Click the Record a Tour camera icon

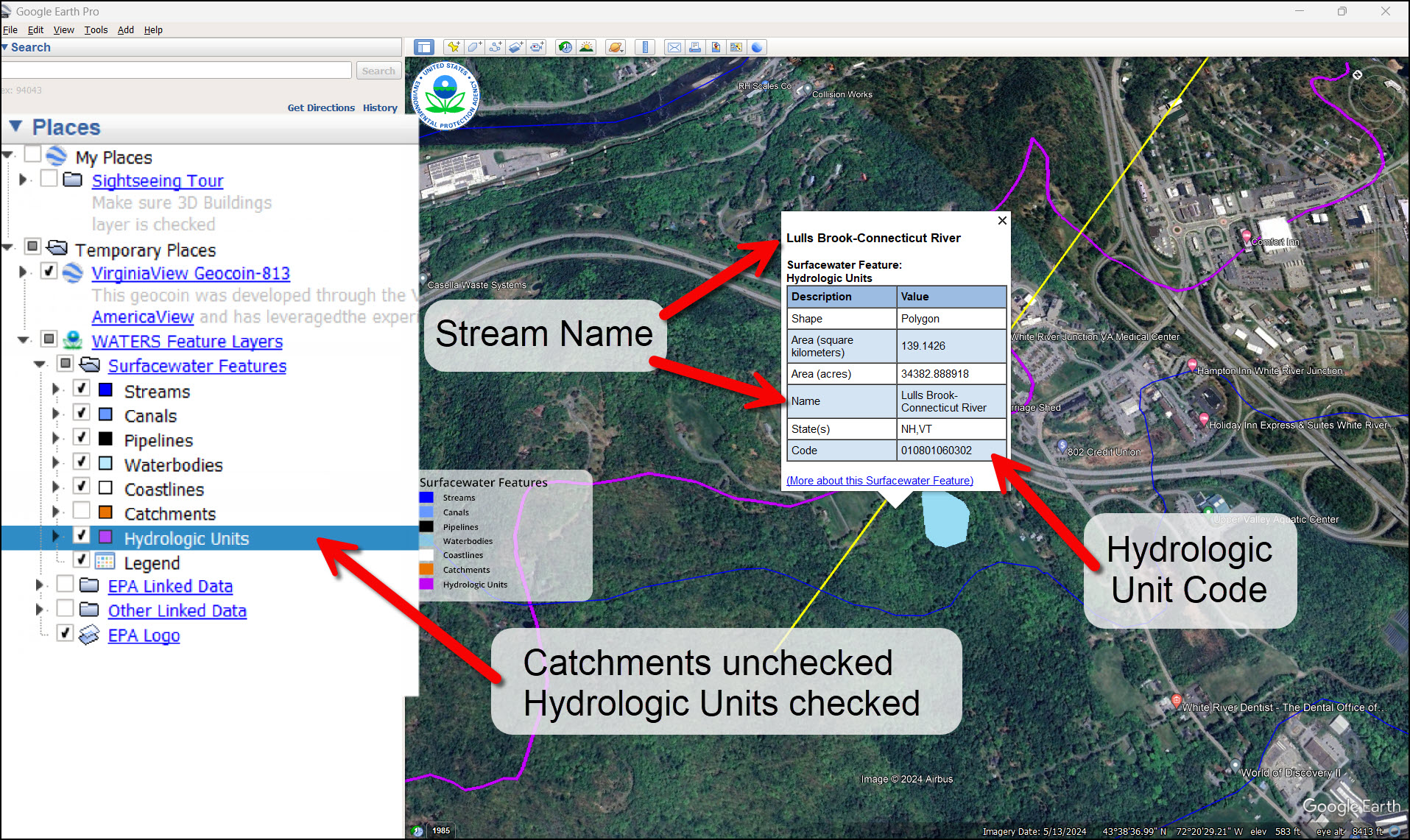(537, 47)
